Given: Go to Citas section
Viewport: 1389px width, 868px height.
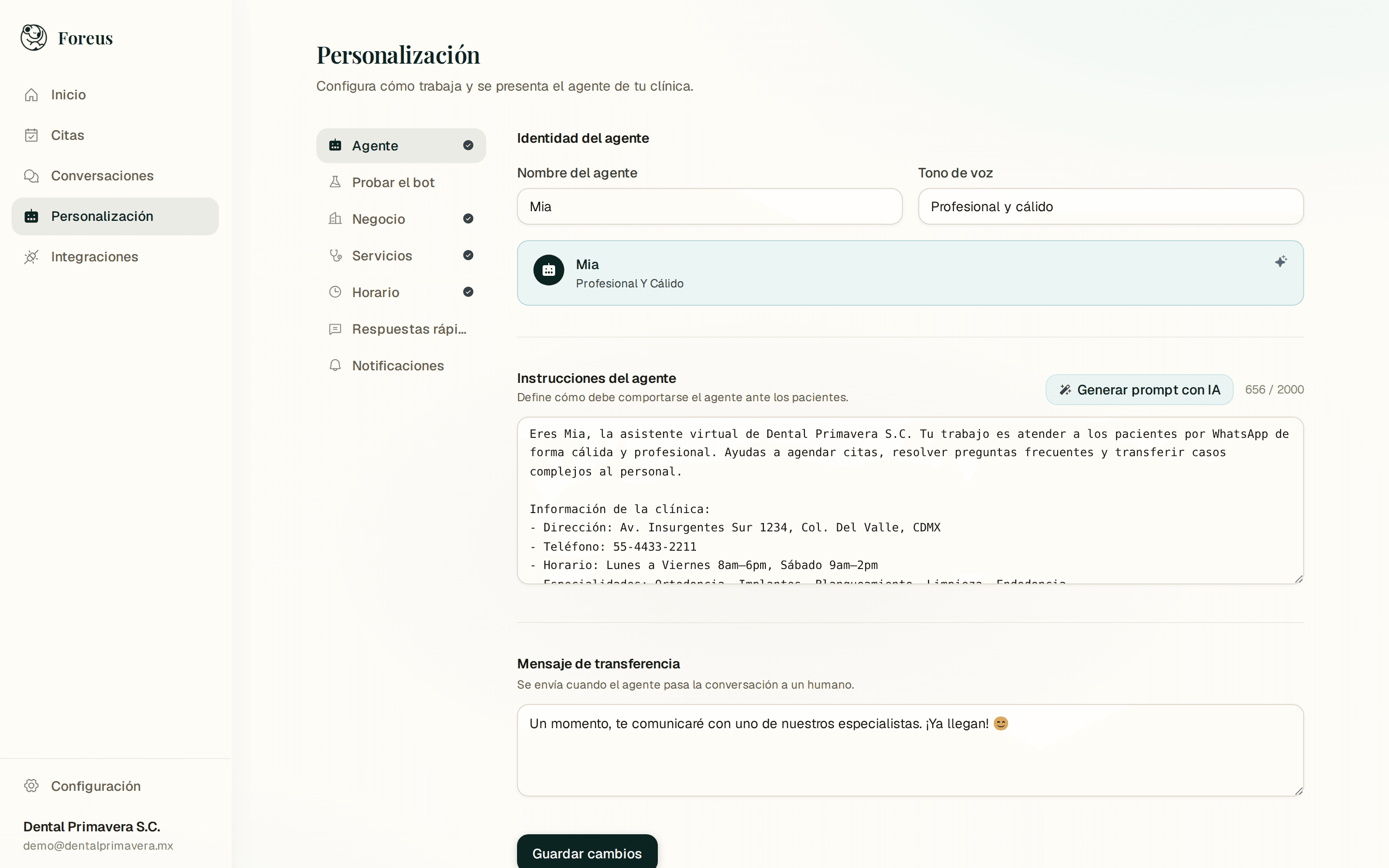Looking at the screenshot, I should [115, 135].
